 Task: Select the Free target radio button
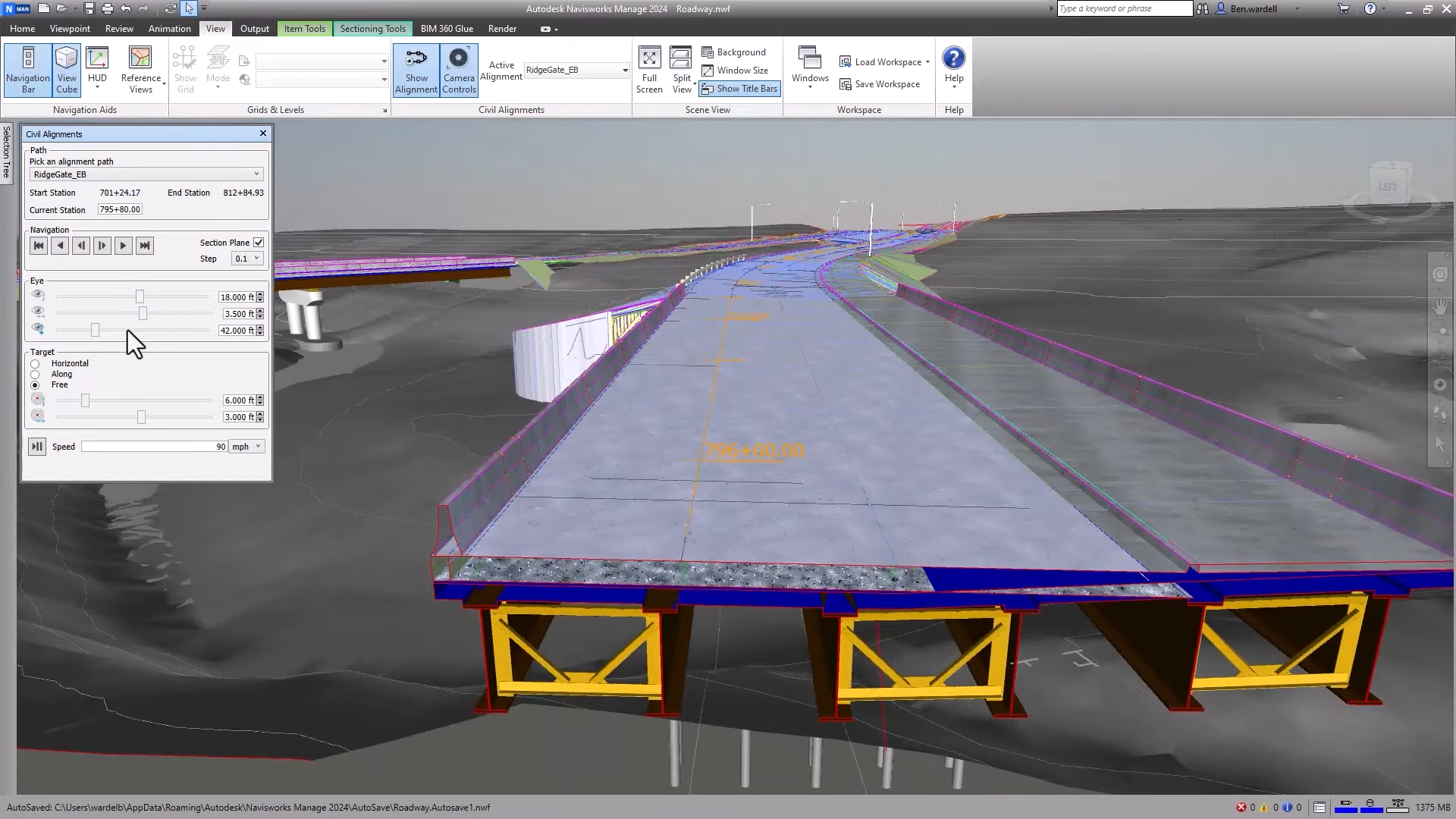[x=34, y=384]
